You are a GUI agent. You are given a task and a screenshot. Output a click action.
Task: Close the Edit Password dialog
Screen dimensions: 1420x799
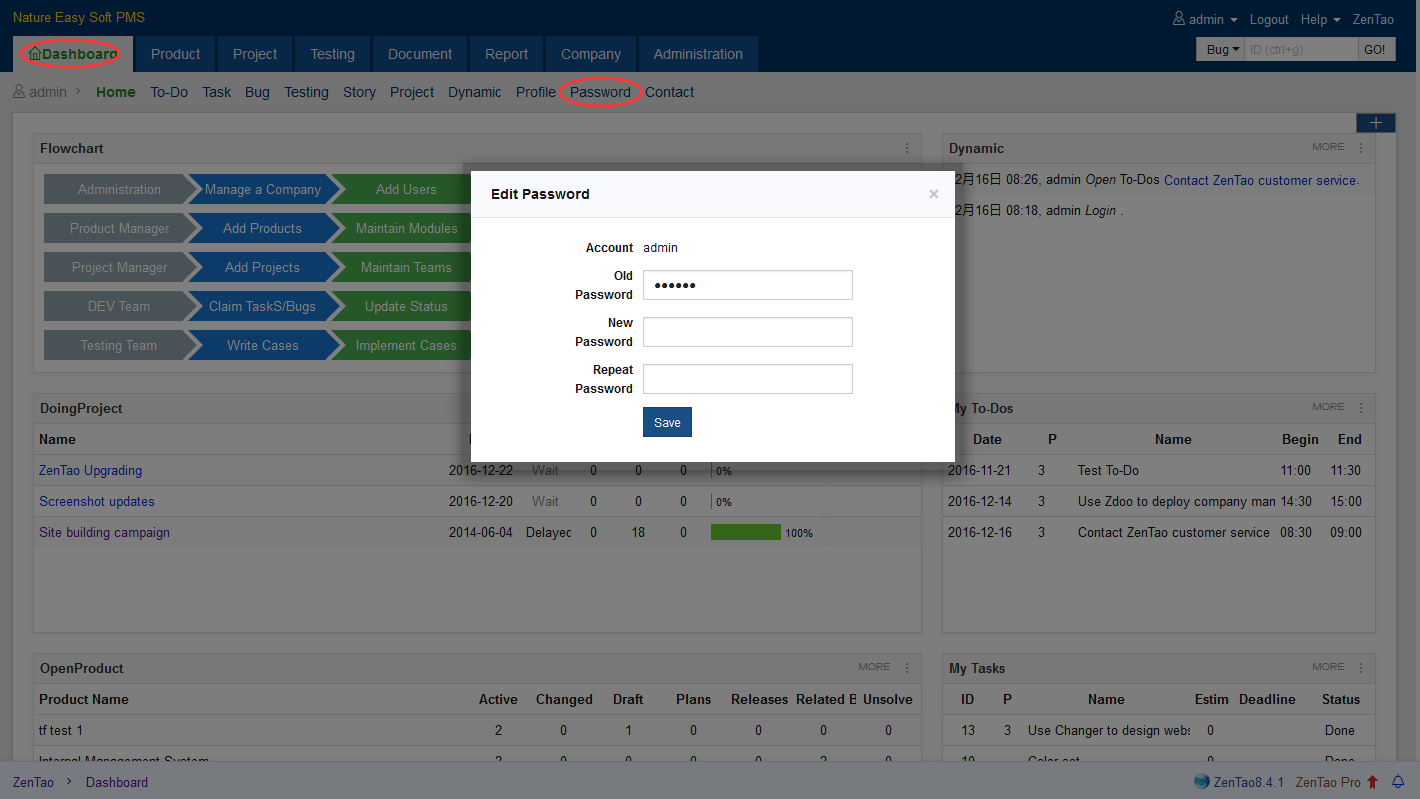933,194
